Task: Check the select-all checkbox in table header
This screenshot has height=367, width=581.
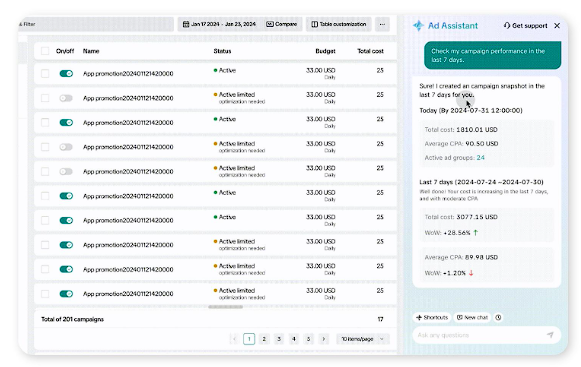Action: [45, 51]
